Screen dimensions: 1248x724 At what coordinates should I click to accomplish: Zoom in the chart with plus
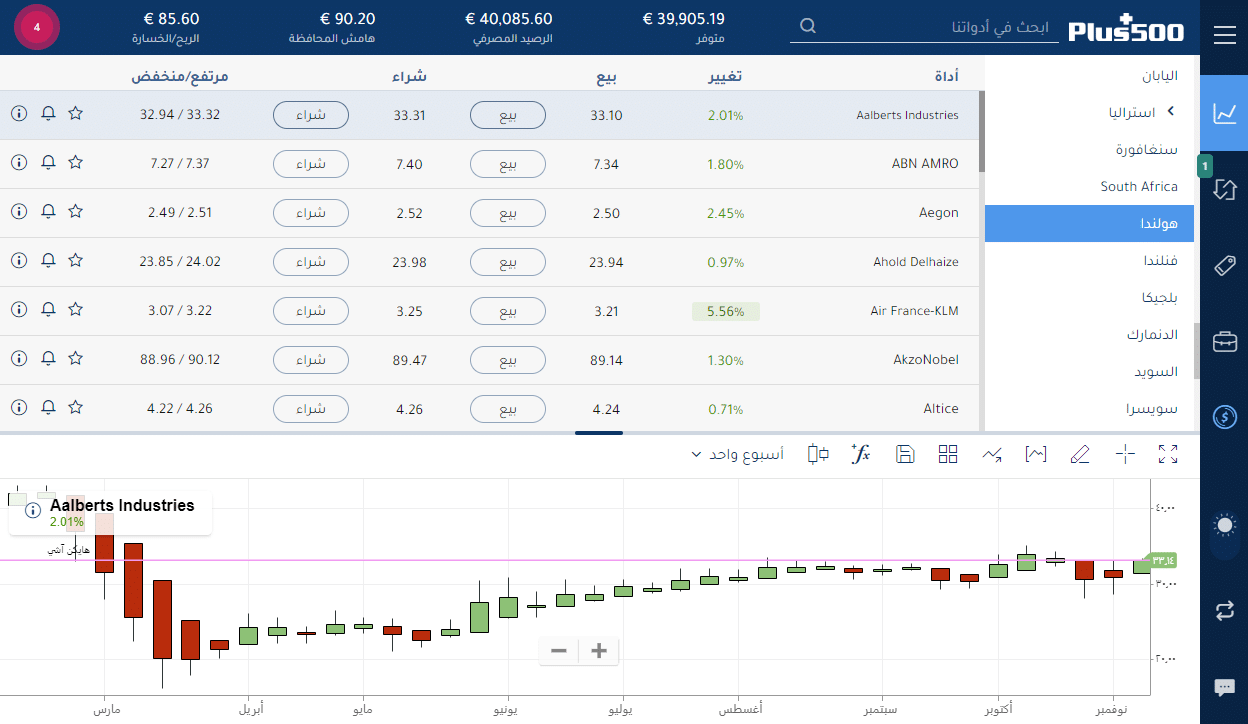coord(599,651)
